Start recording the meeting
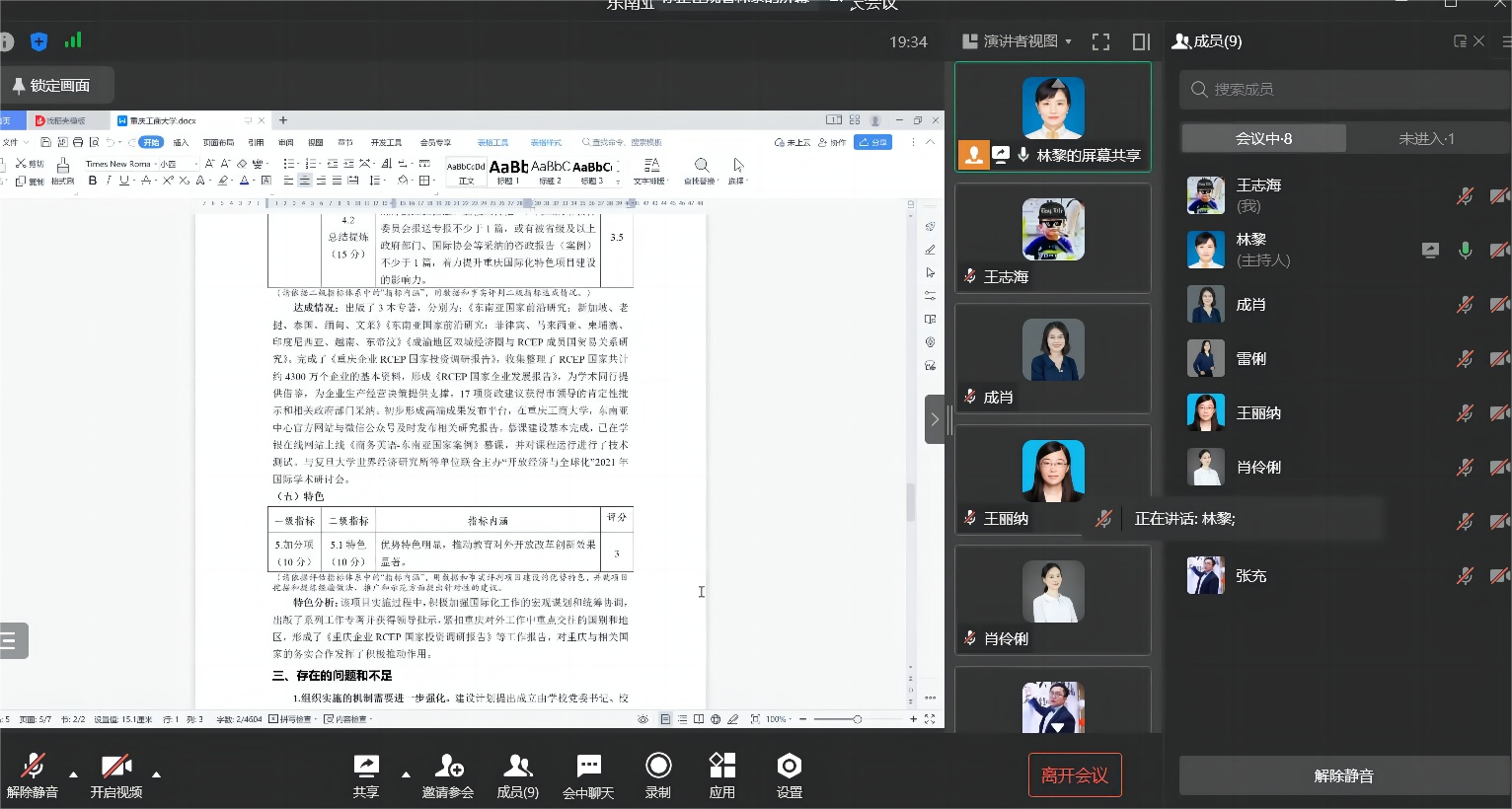Viewport: 1512px width, 809px height. click(x=658, y=775)
